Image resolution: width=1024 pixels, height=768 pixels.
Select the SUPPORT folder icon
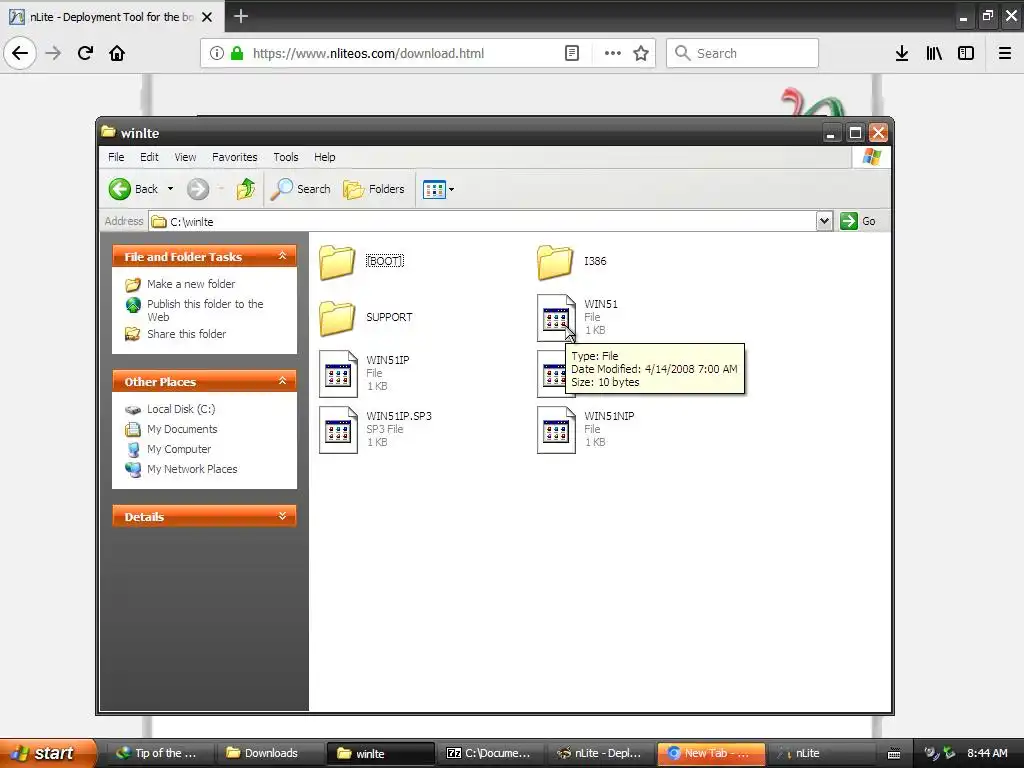pyautogui.click(x=337, y=318)
